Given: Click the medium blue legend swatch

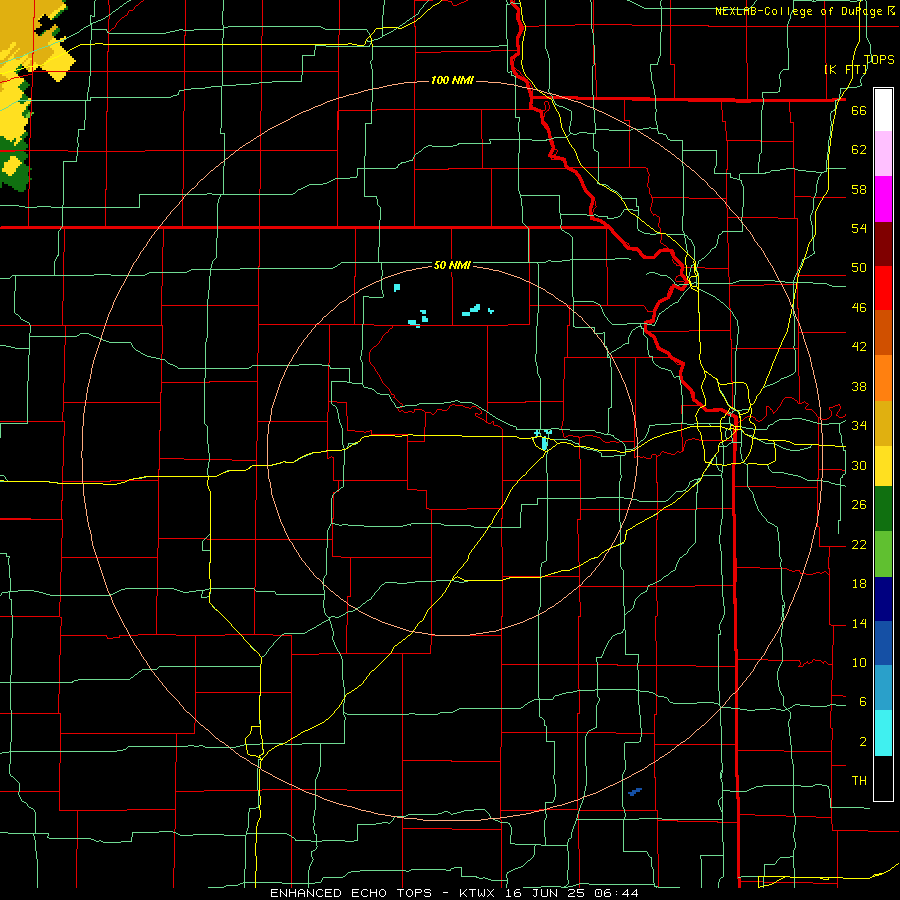Looking at the screenshot, I should tap(883, 643).
